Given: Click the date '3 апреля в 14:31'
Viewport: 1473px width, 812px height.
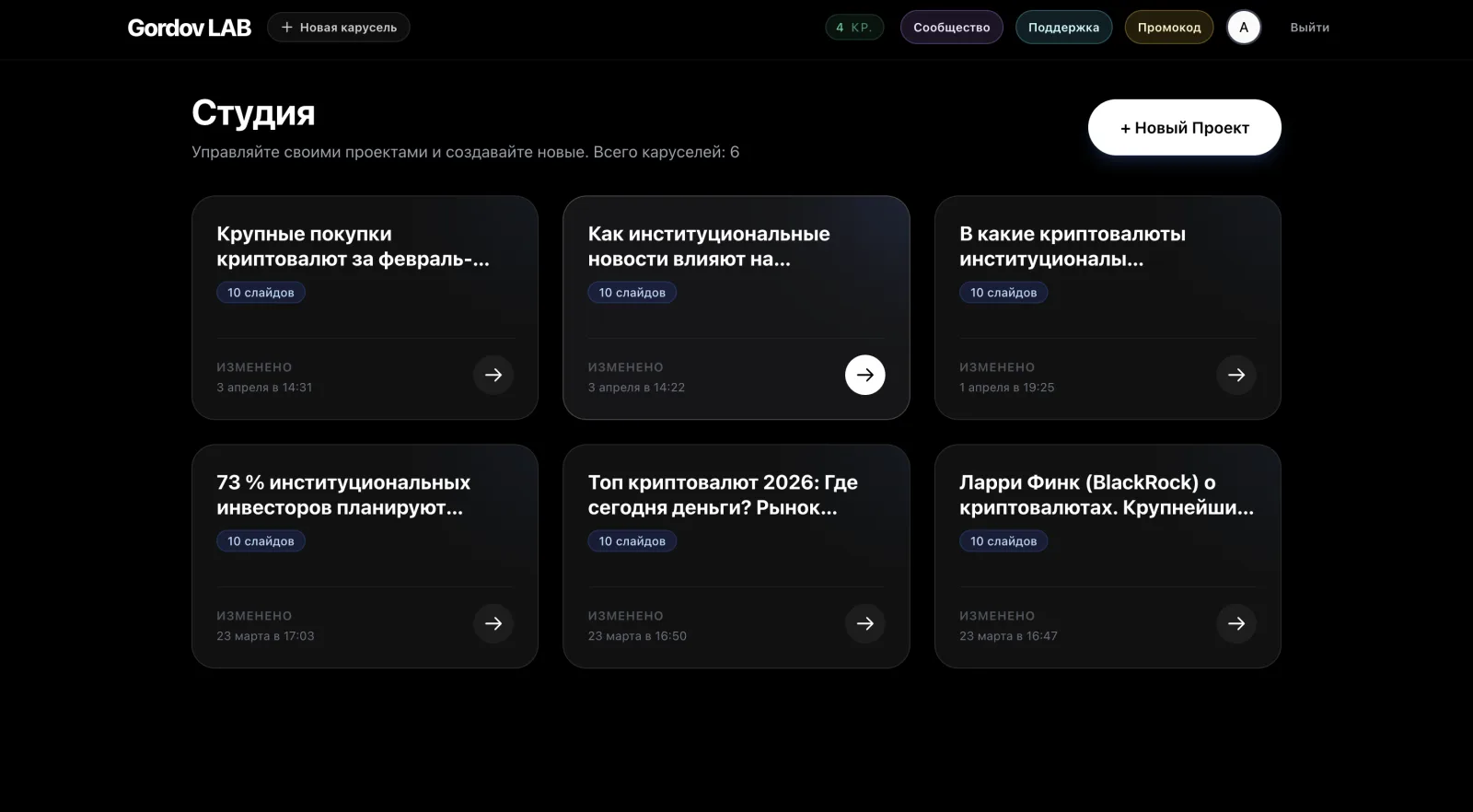Looking at the screenshot, I should (264, 388).
